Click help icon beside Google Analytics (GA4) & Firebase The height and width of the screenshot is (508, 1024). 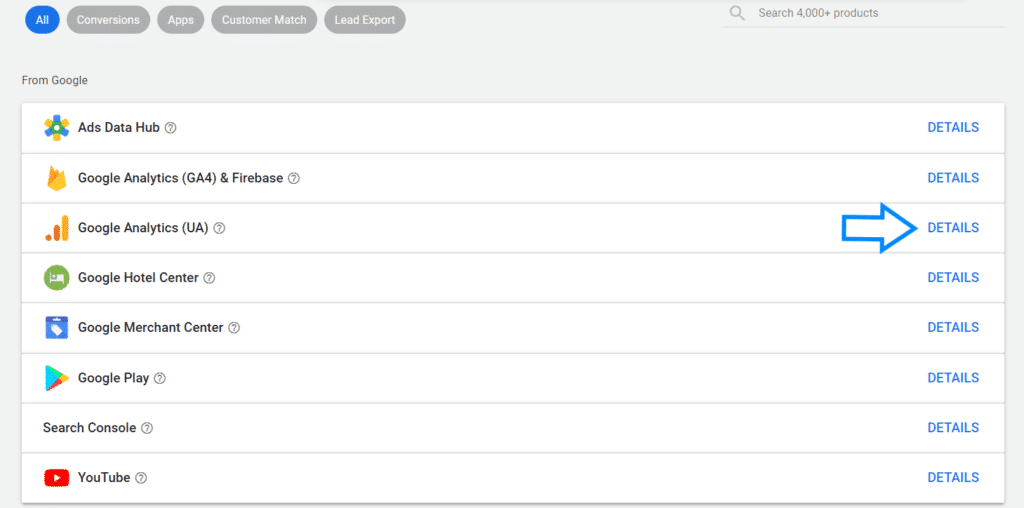click(294, 178)
